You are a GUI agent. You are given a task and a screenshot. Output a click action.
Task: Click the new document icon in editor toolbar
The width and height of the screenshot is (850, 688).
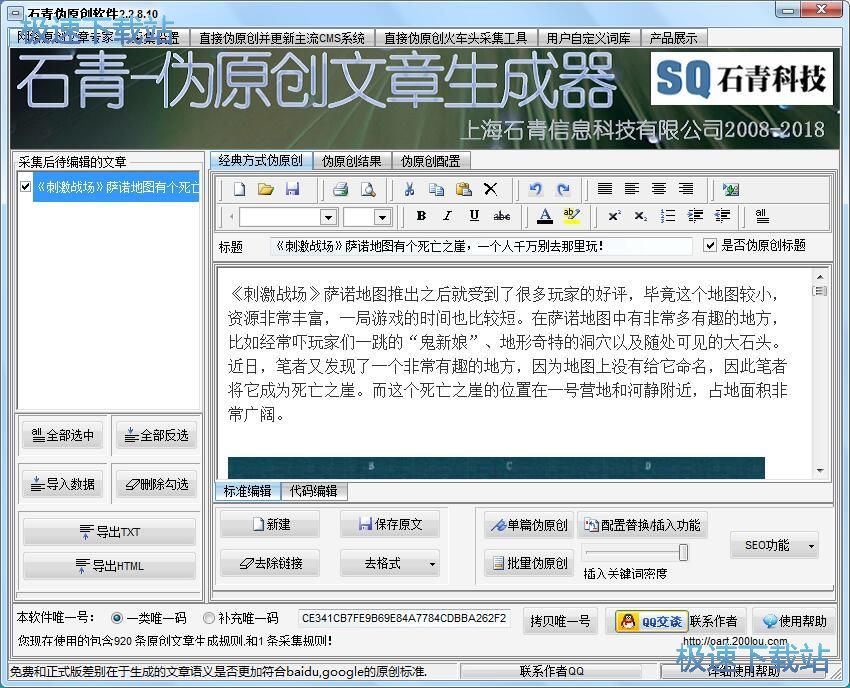click(239, 189)
